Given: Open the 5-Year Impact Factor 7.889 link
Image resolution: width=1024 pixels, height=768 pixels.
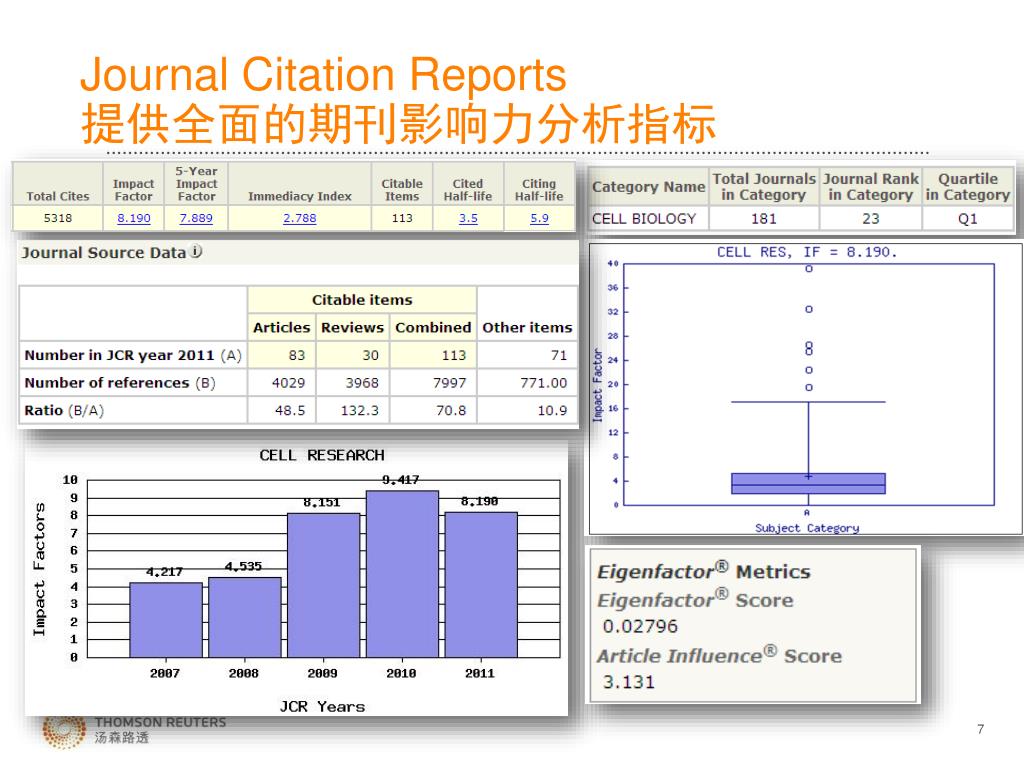Looking at the screenshot, I should coord(196,218).
